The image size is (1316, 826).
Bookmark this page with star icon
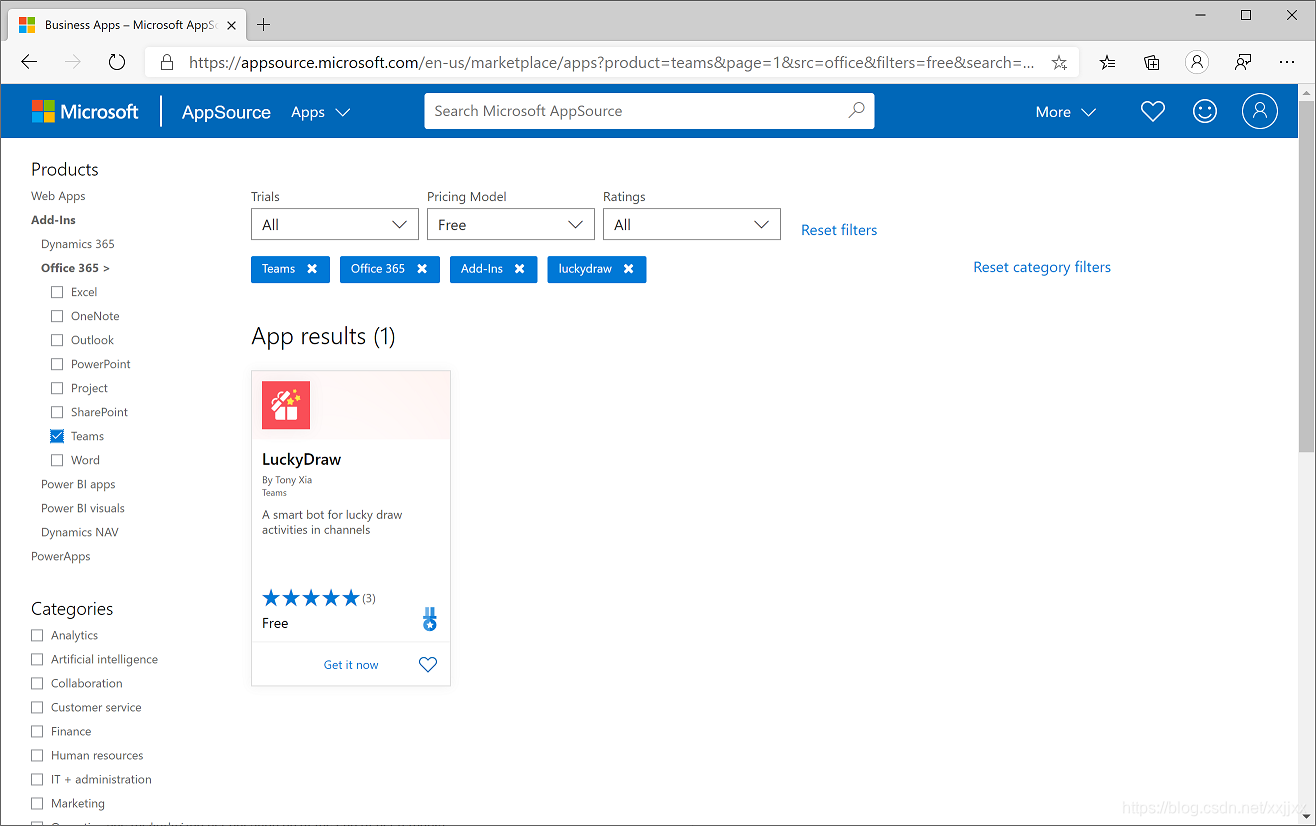click(1059, 62)
